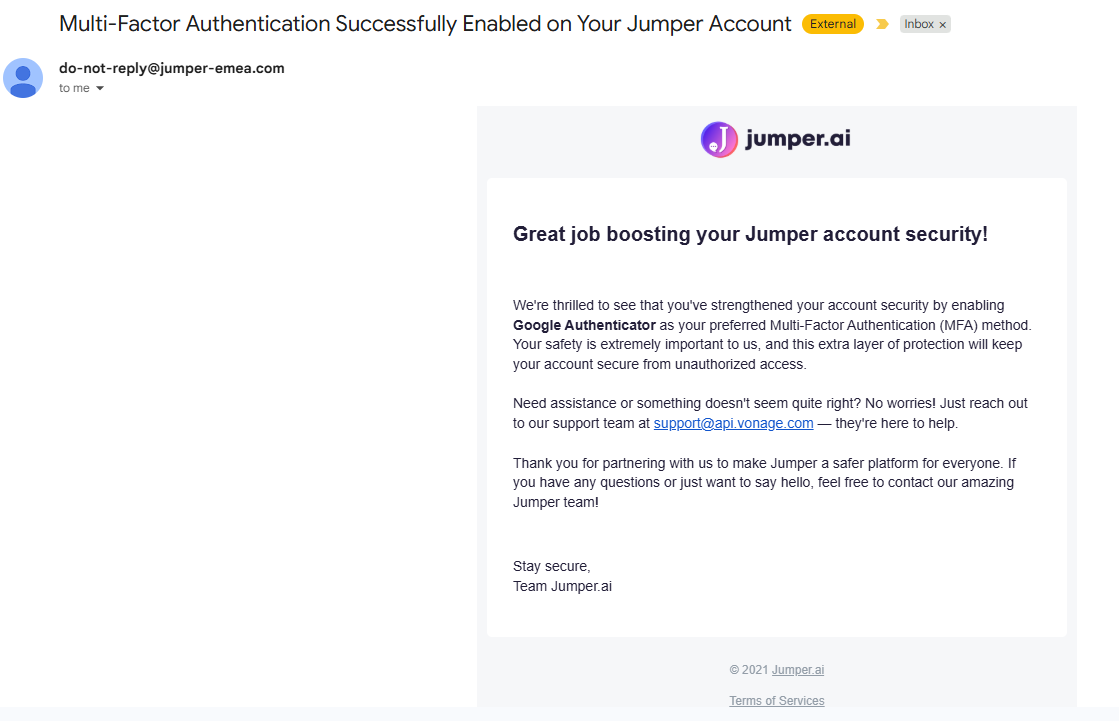Expand recipient details arrow next to "to me"
The width and height of the screenshot is (1119, 721).
[100, 89]
